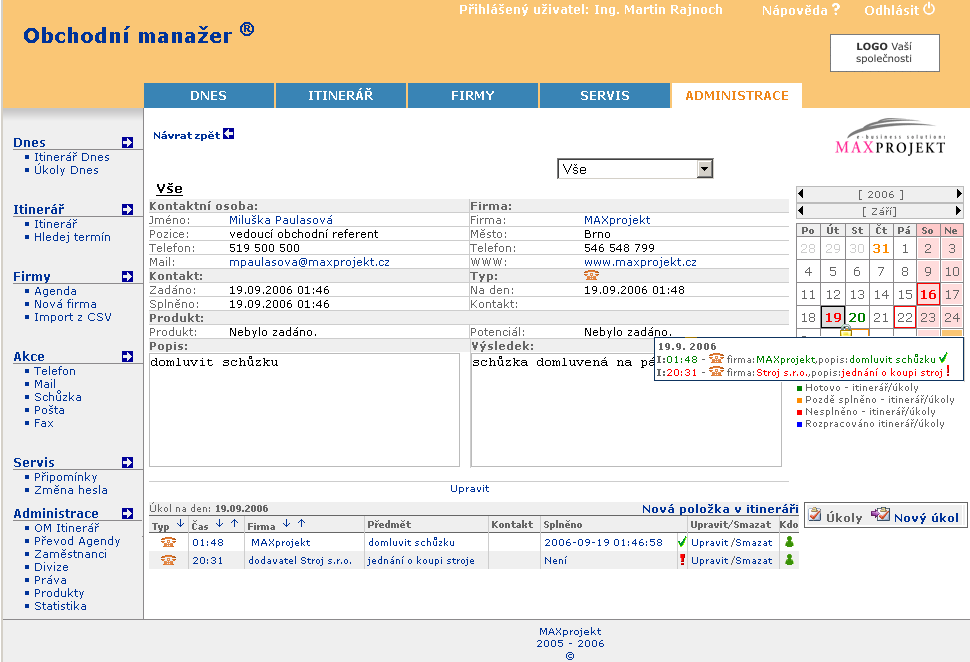Click the Servis section arrow icon in sidebar

pos(127,462)
